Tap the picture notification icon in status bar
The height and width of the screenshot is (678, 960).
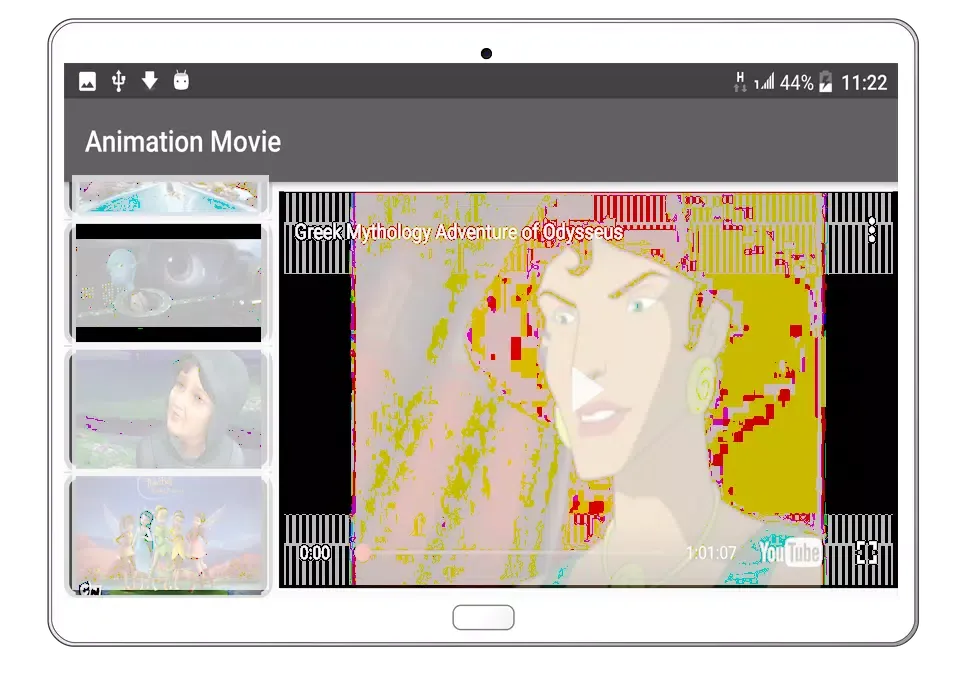tap(88, 82)
